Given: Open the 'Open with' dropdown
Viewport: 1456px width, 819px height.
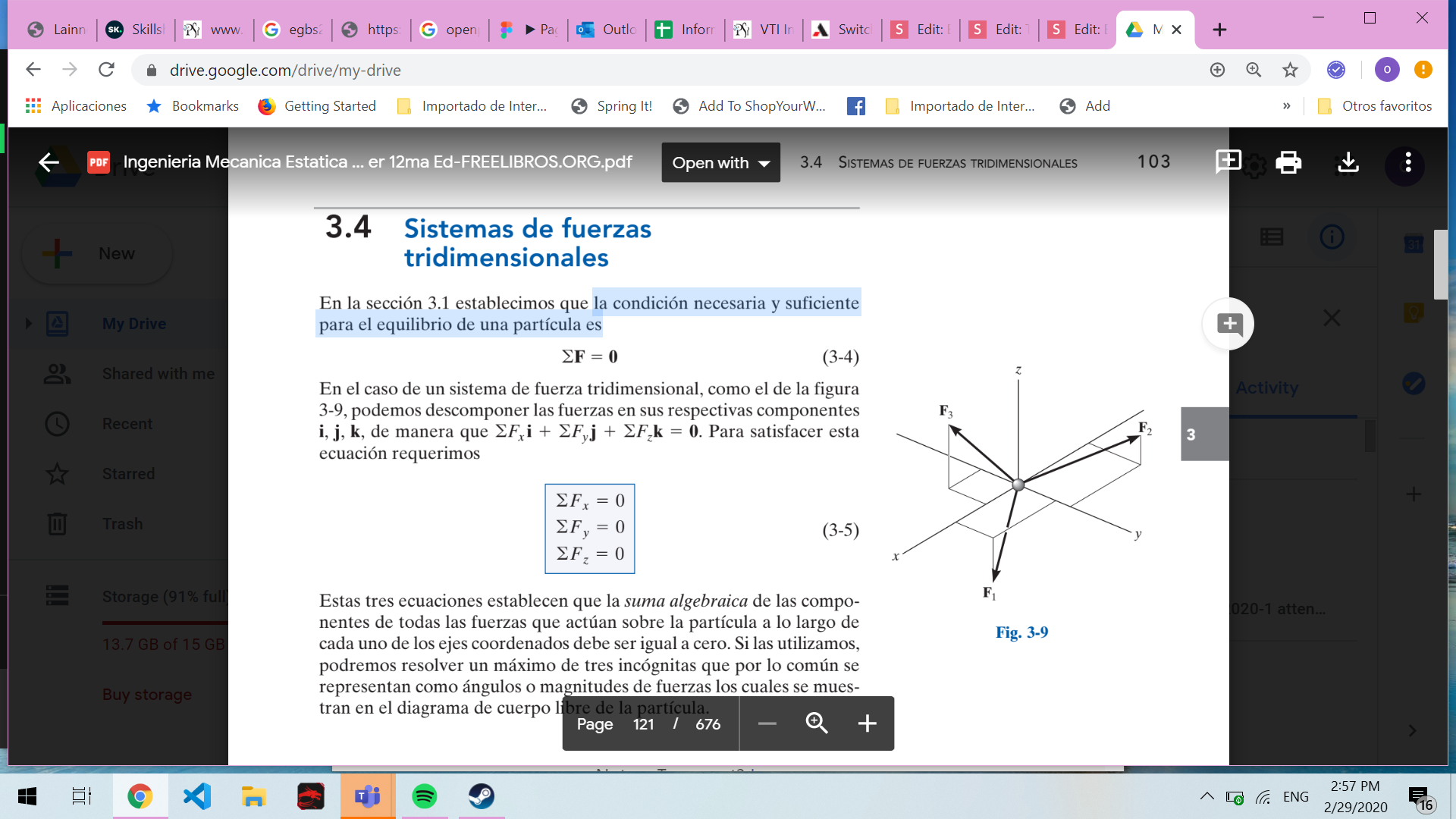Looking at the screenshot, I should coord(720,162).
